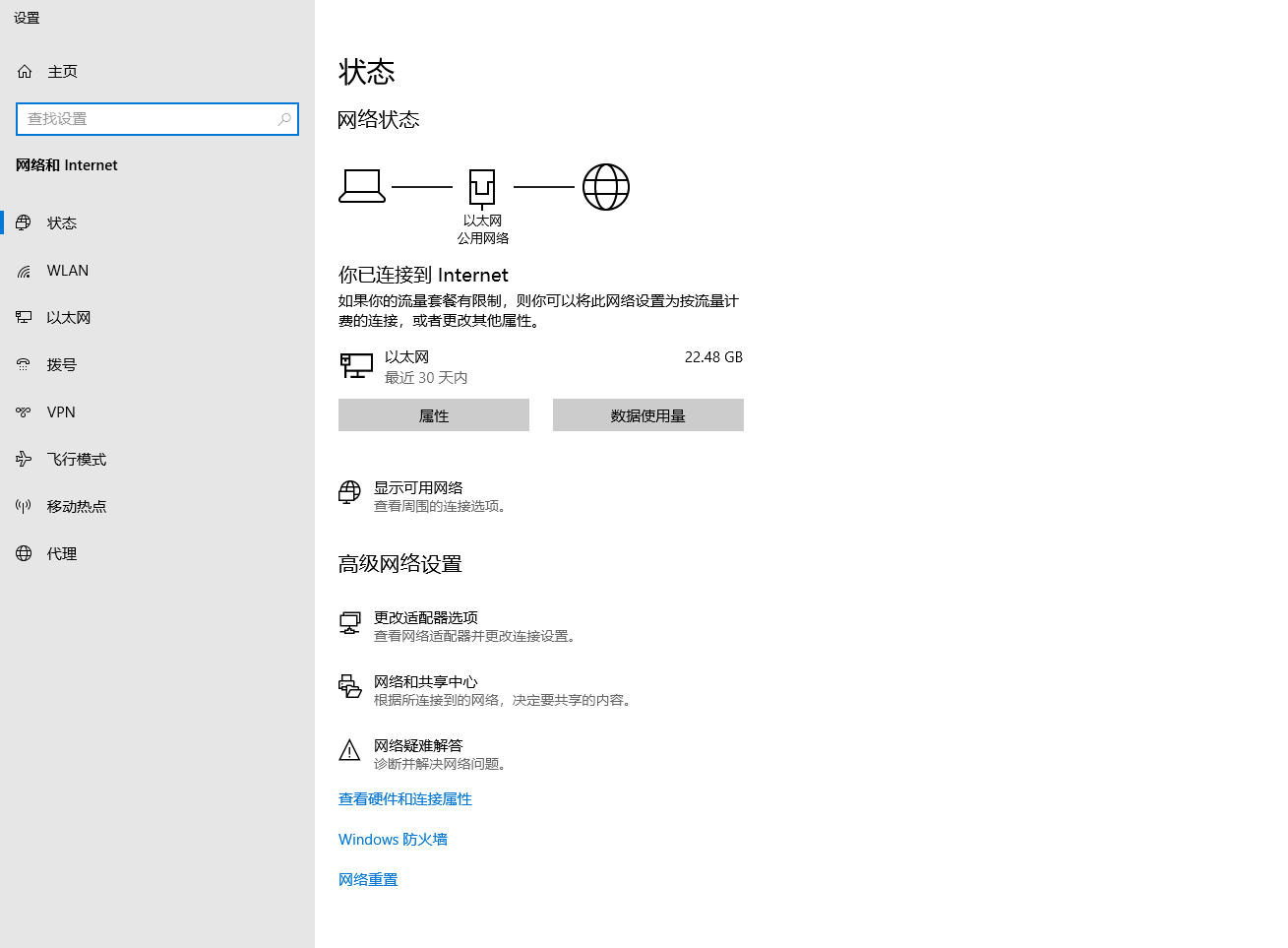1288x948 pixels.
Task: Click the Mobile hotspot (移动热点) antenna icon
Action: pos(24,507)
